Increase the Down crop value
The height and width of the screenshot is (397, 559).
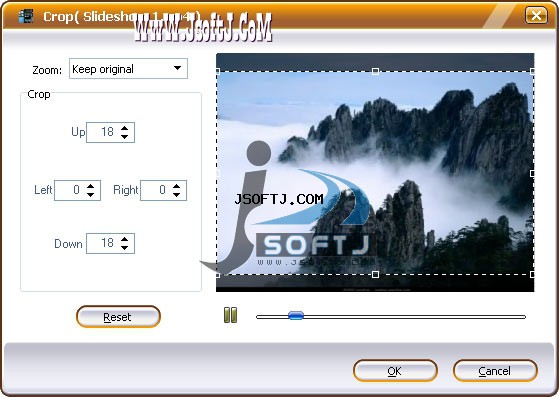[x=124, y=239]
